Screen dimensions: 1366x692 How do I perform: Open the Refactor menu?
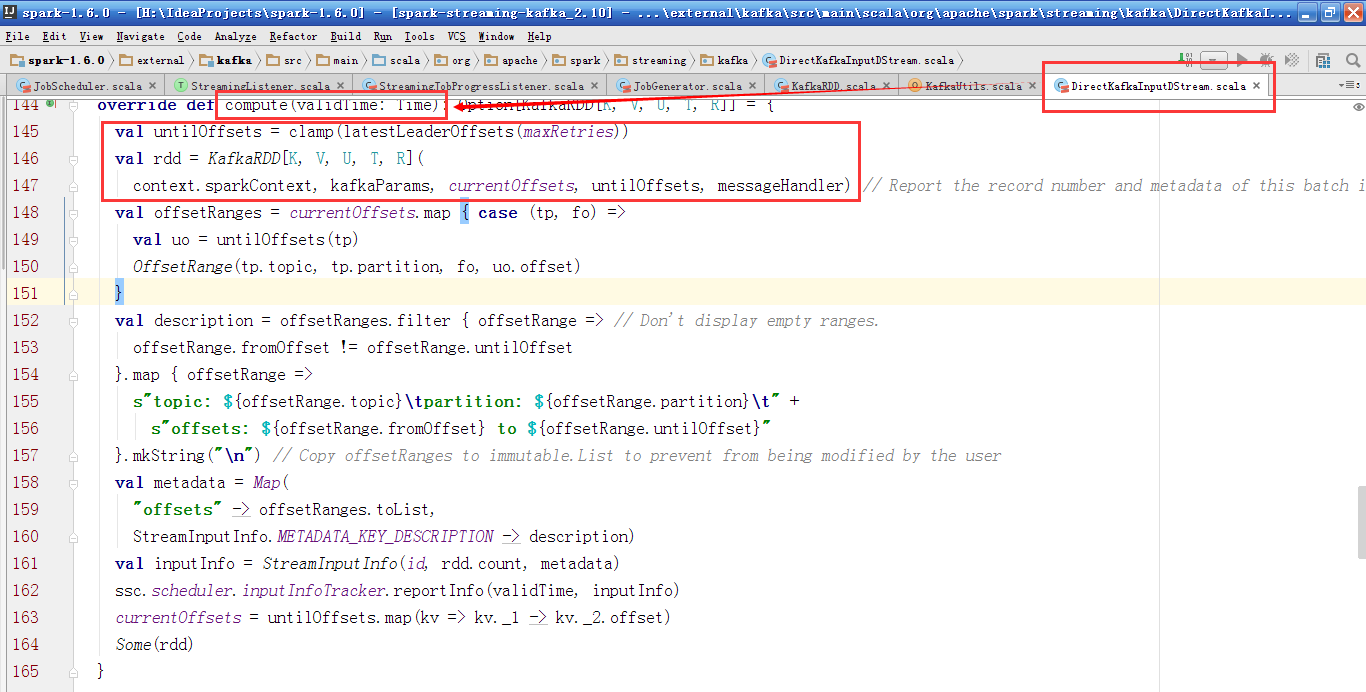coord(292,36)
